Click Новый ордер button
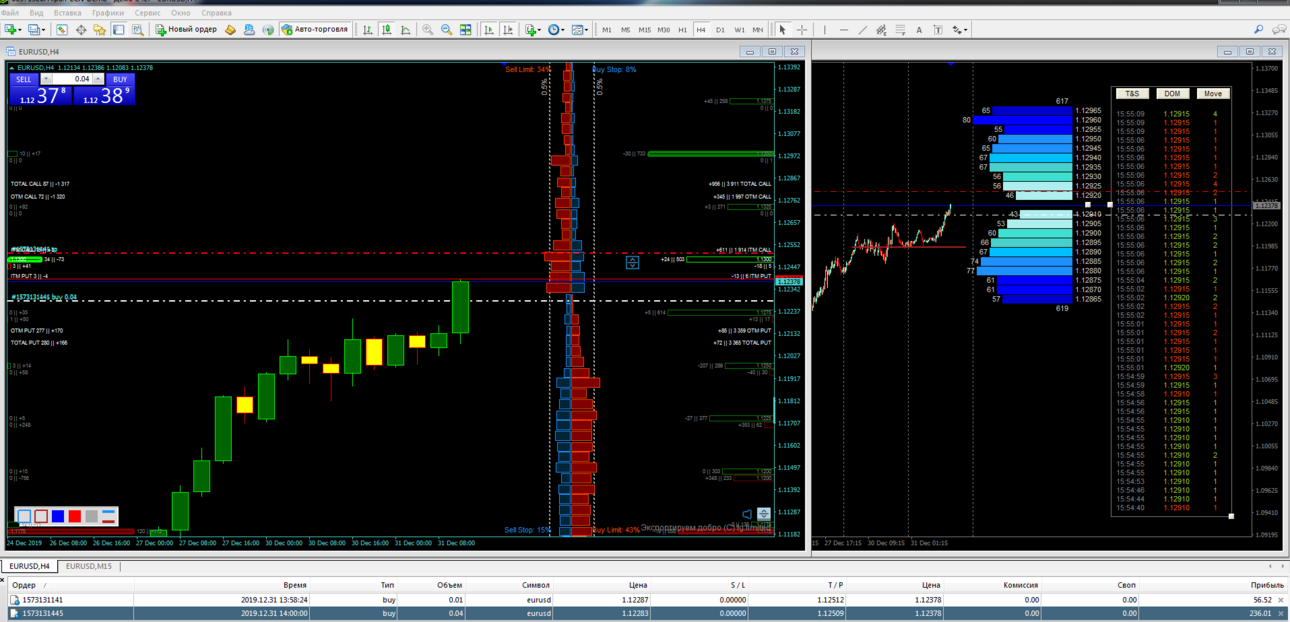Screen dimensions: 1290x622 pos(185,30)
